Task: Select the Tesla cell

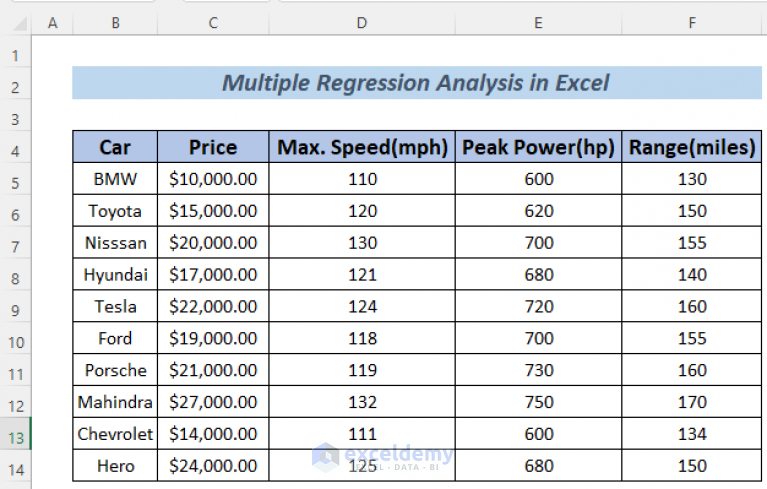Action: [115, 306]
